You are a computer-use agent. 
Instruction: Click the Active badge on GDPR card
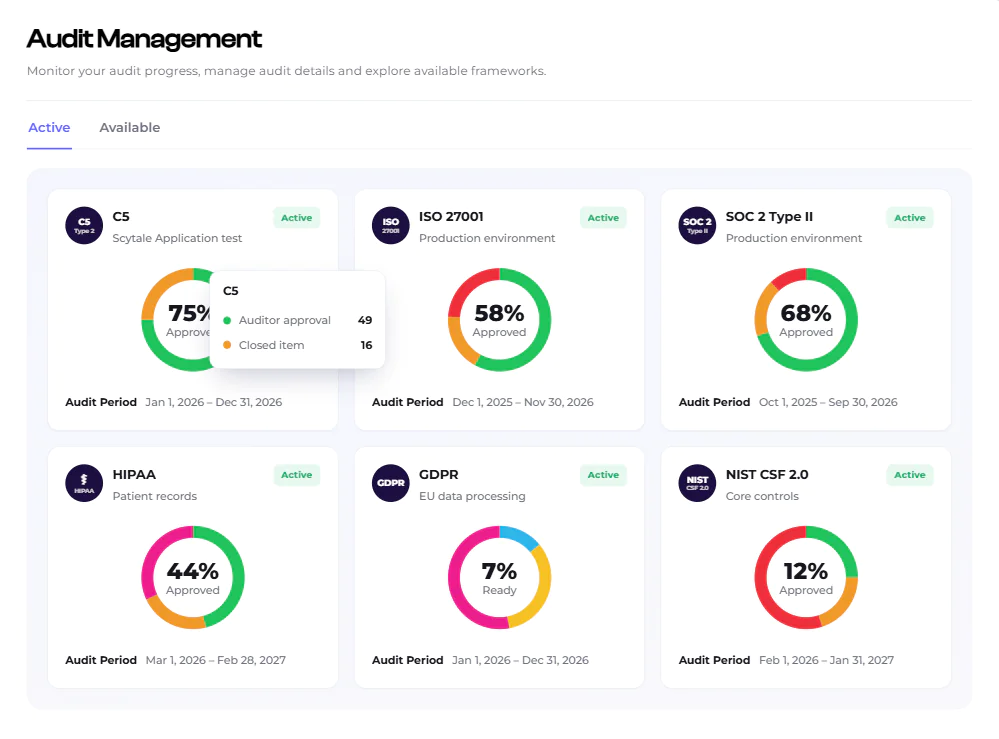coord(603,475)
